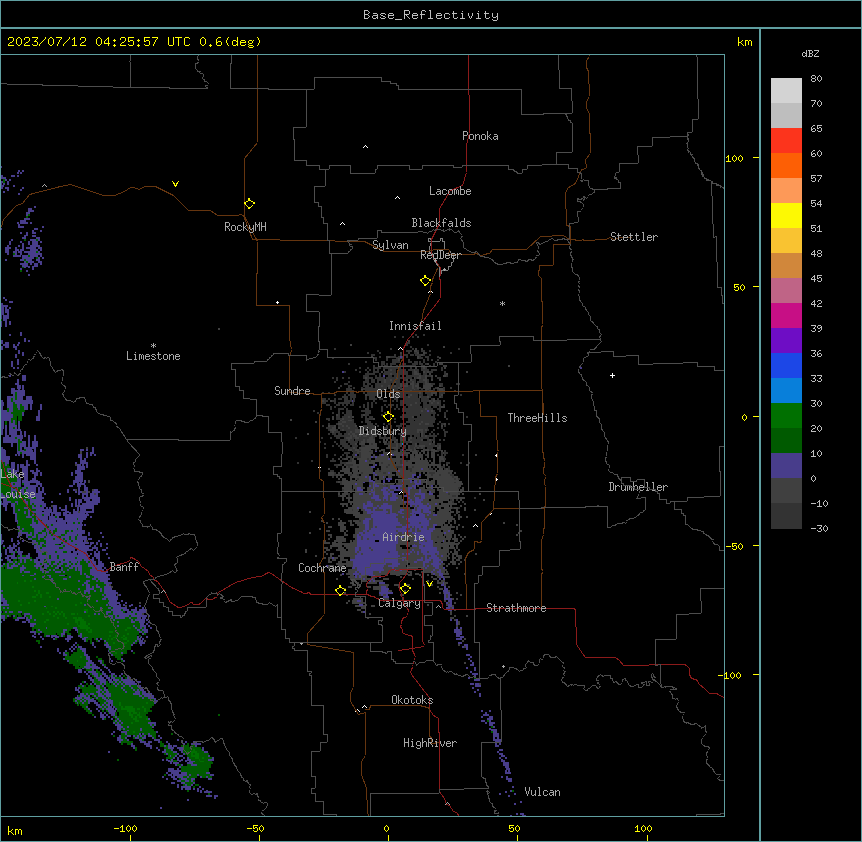Image resolution: width=862 pixels, height=842 pixels.
Task: Pick the orange 57-60 dBZ legend swatch
Action: 786,165
